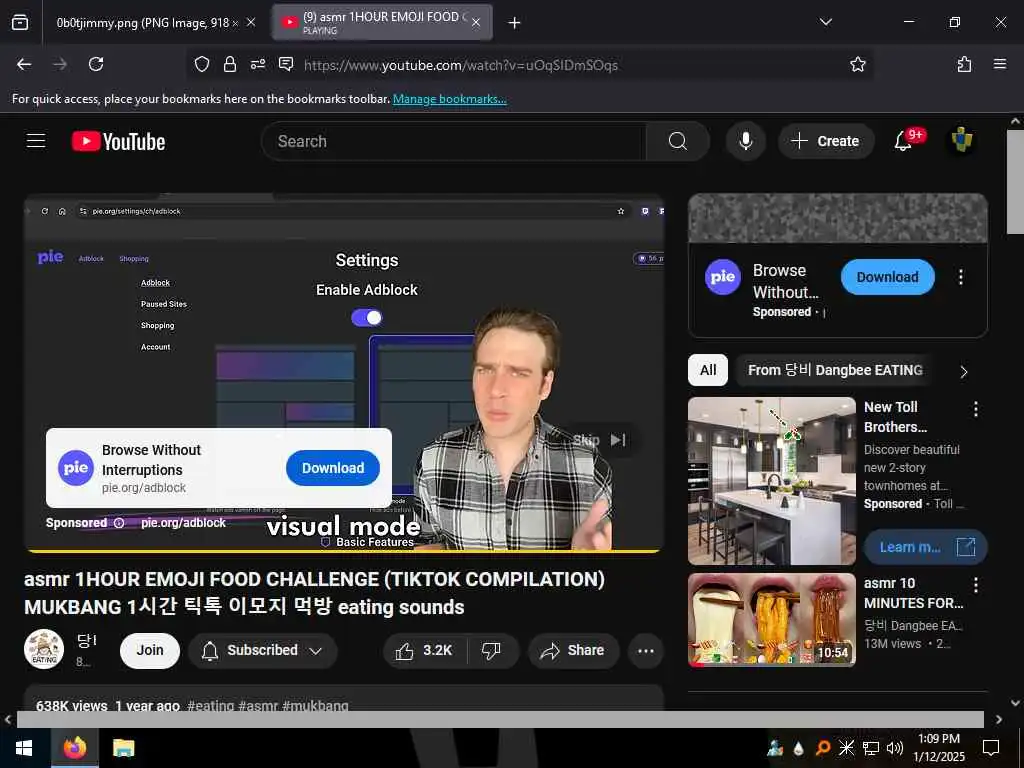The image size is (1024, 768).
Task: Click the #mukbang hashtag
Action: click(x=315, y=705)
